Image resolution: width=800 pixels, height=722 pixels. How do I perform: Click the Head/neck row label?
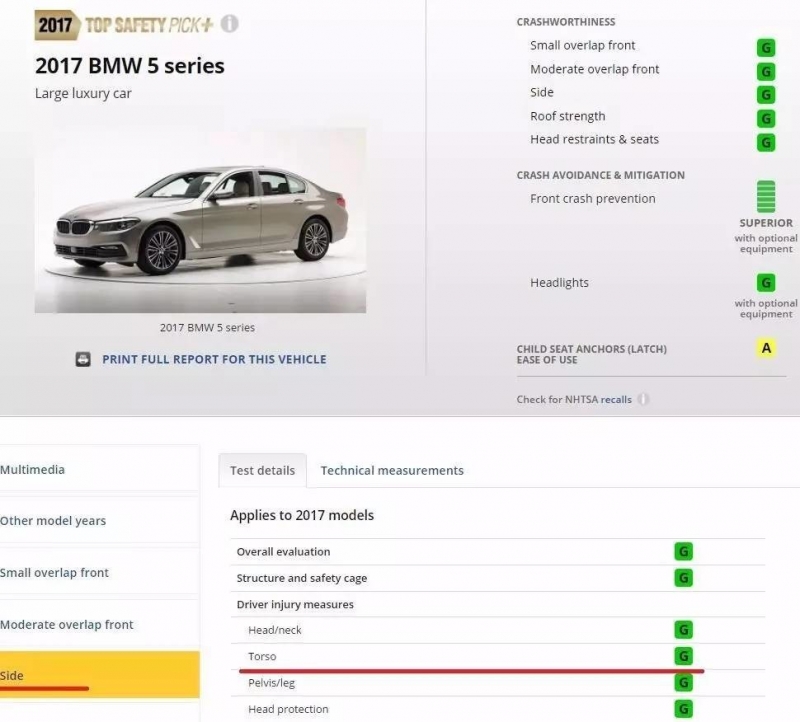[274, 630]
